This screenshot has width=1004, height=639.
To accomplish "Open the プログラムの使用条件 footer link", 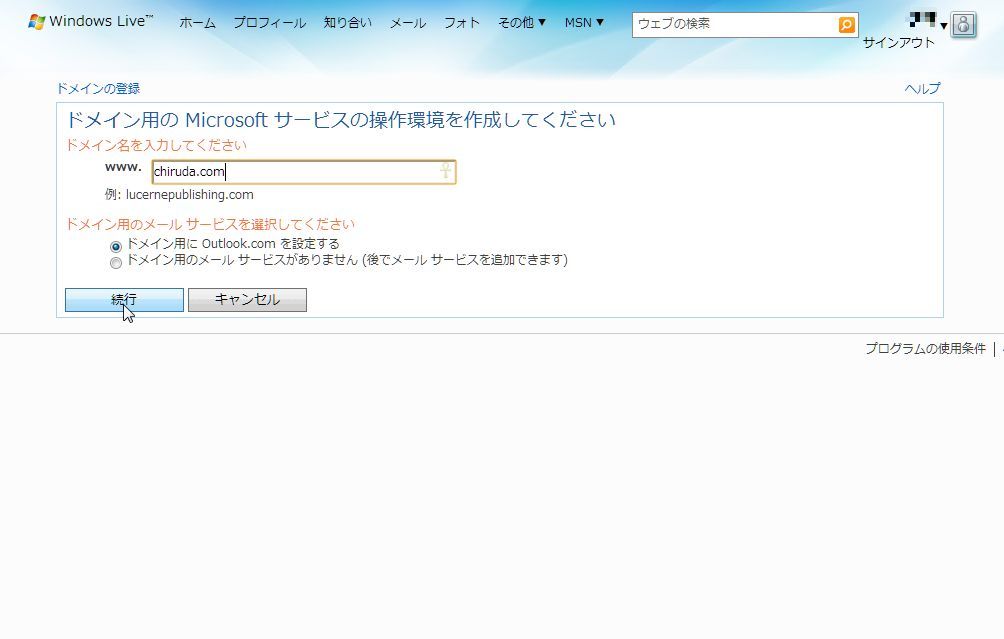I will 925,348.
